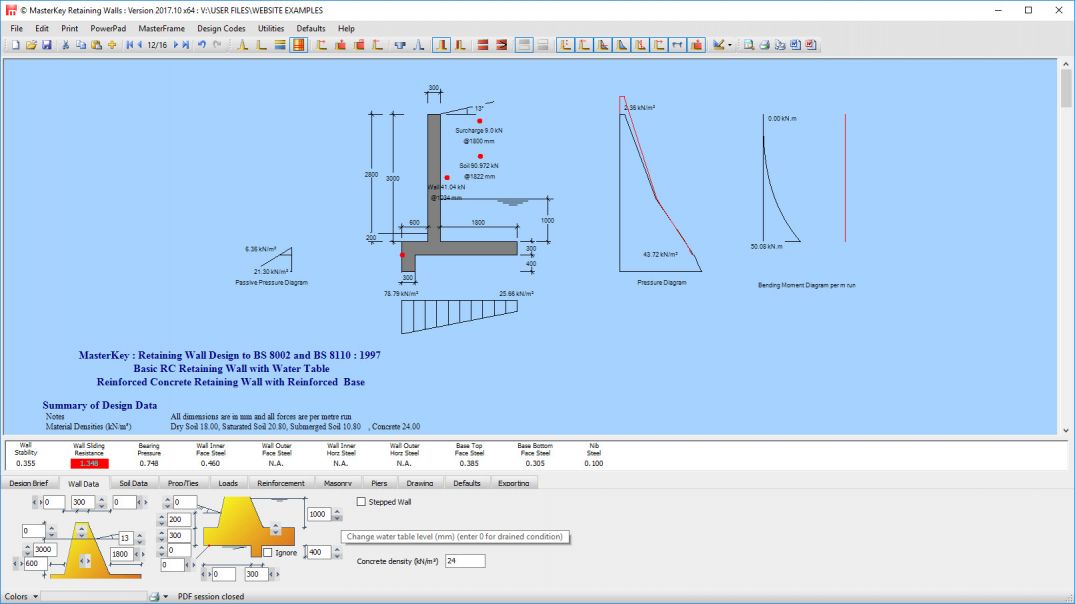Tick the Ignore checkbox

(x=268, y=553)
